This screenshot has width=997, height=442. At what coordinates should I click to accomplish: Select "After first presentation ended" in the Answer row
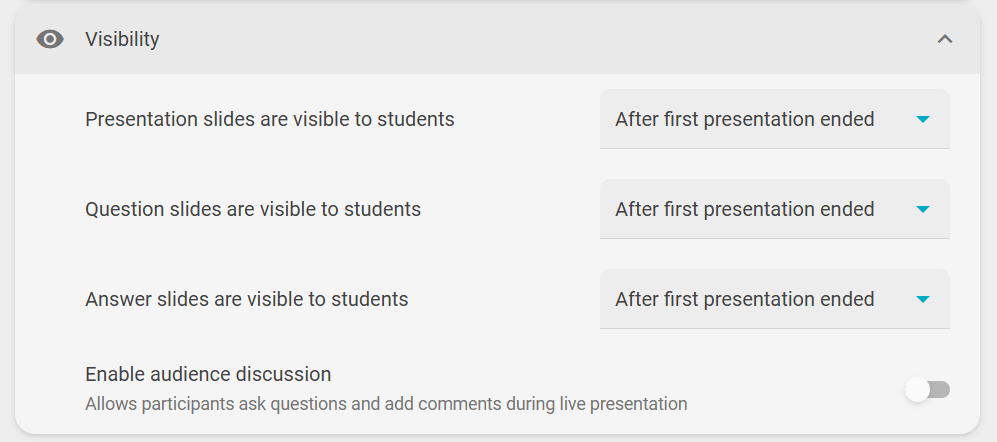[745, 299]
